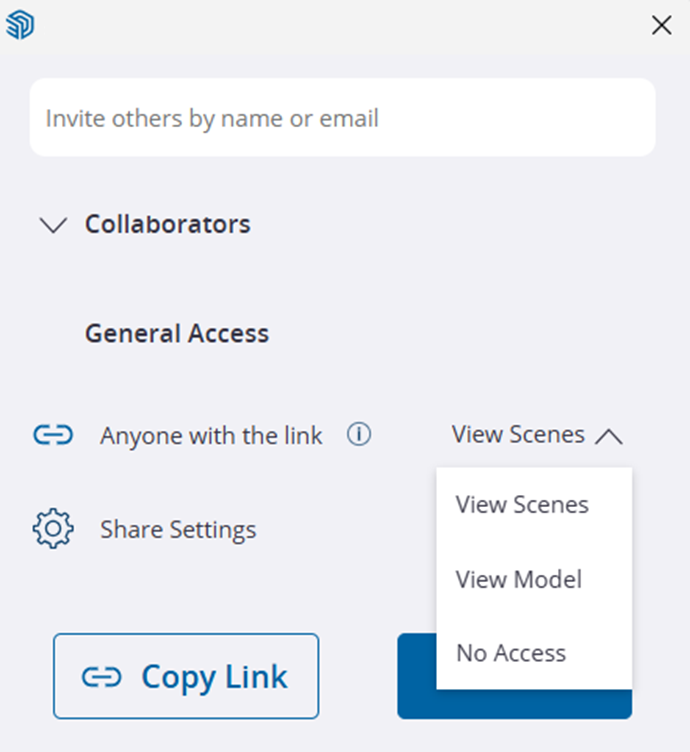The image size is (690, 752).
Task: Set link access to No Access
Action: click(511, 653)
